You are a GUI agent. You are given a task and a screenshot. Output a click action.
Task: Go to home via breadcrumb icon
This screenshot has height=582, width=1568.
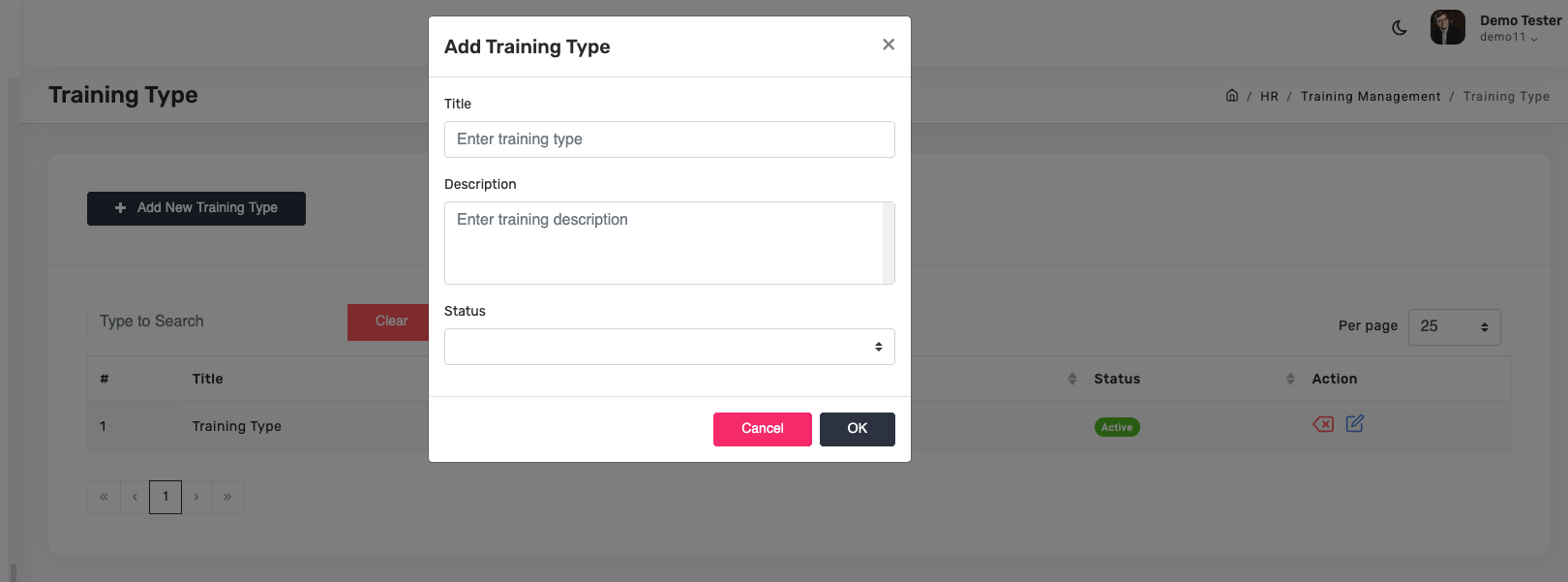coord(1232,95)
